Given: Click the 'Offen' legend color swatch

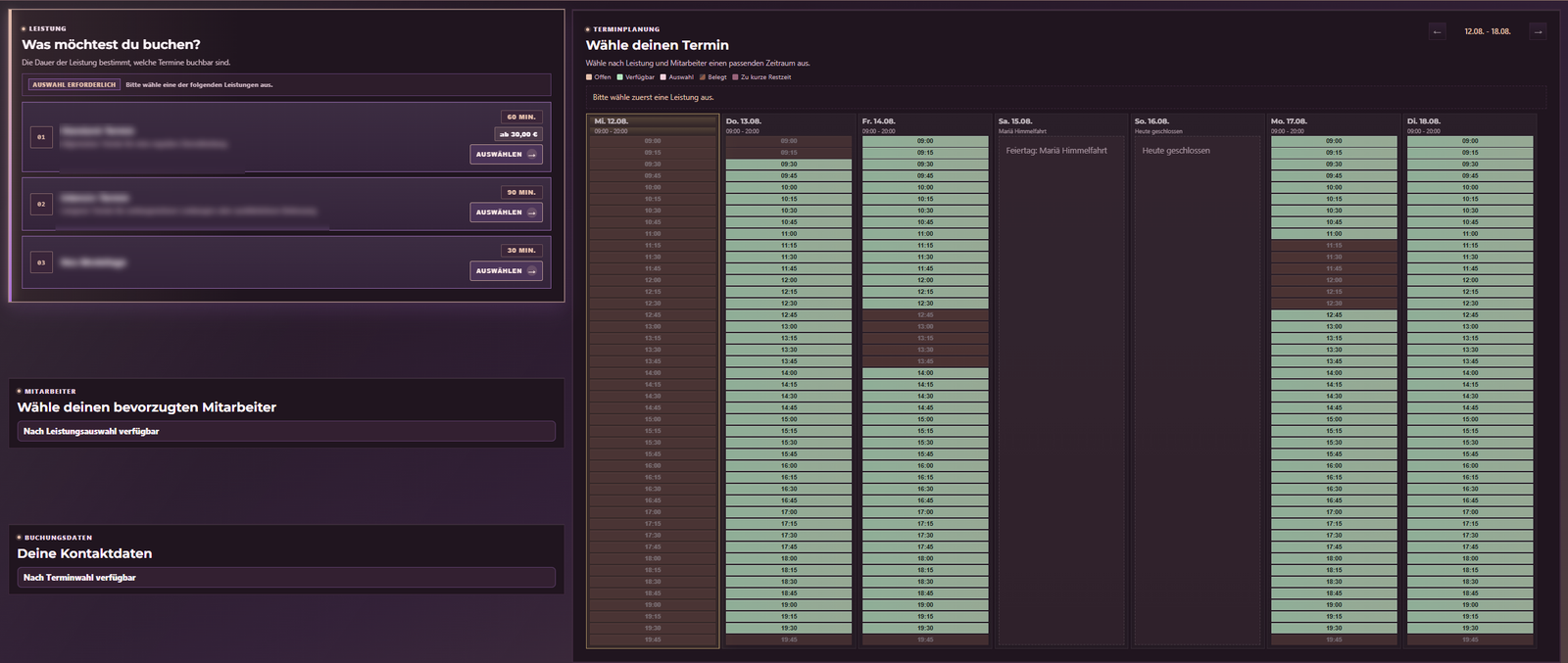Looking at the screenshot, I should (x=589, y=77).
